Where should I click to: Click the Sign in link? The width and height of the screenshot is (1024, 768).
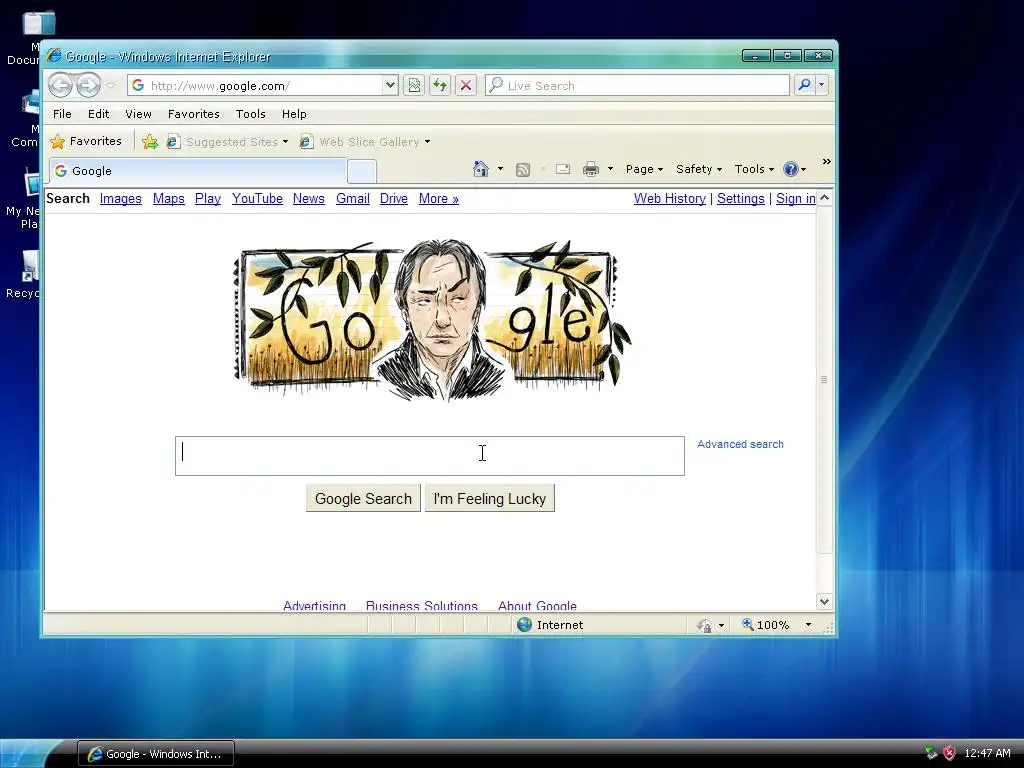795,199
